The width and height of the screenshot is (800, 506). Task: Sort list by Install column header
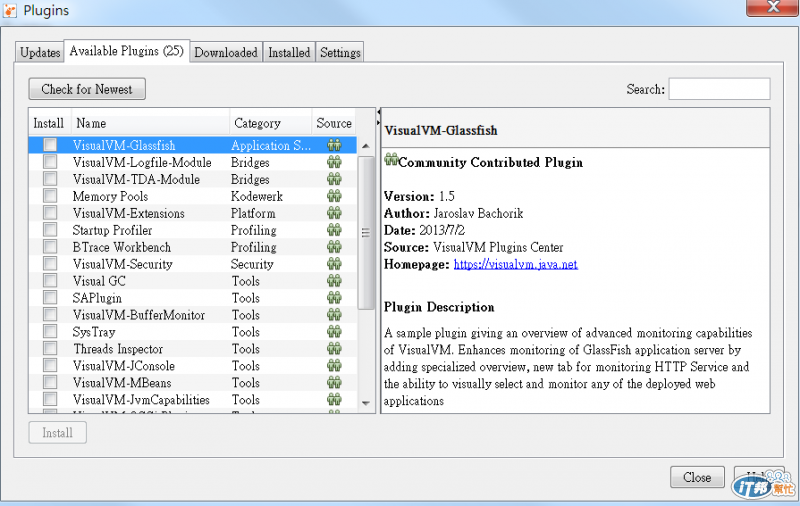[x=49, y=123]
